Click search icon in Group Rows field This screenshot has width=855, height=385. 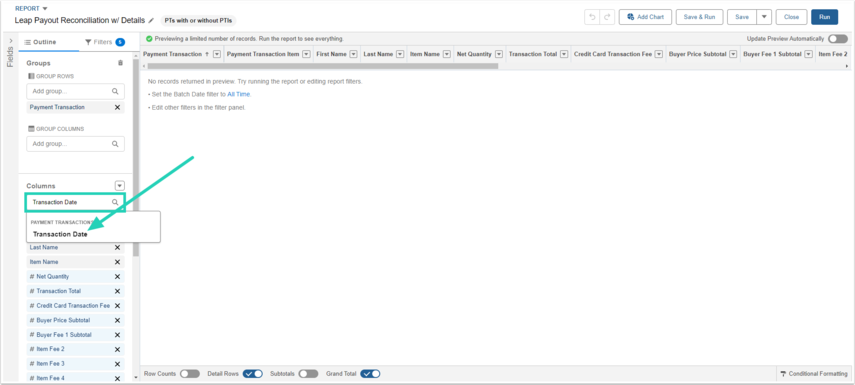pos(115,92)
